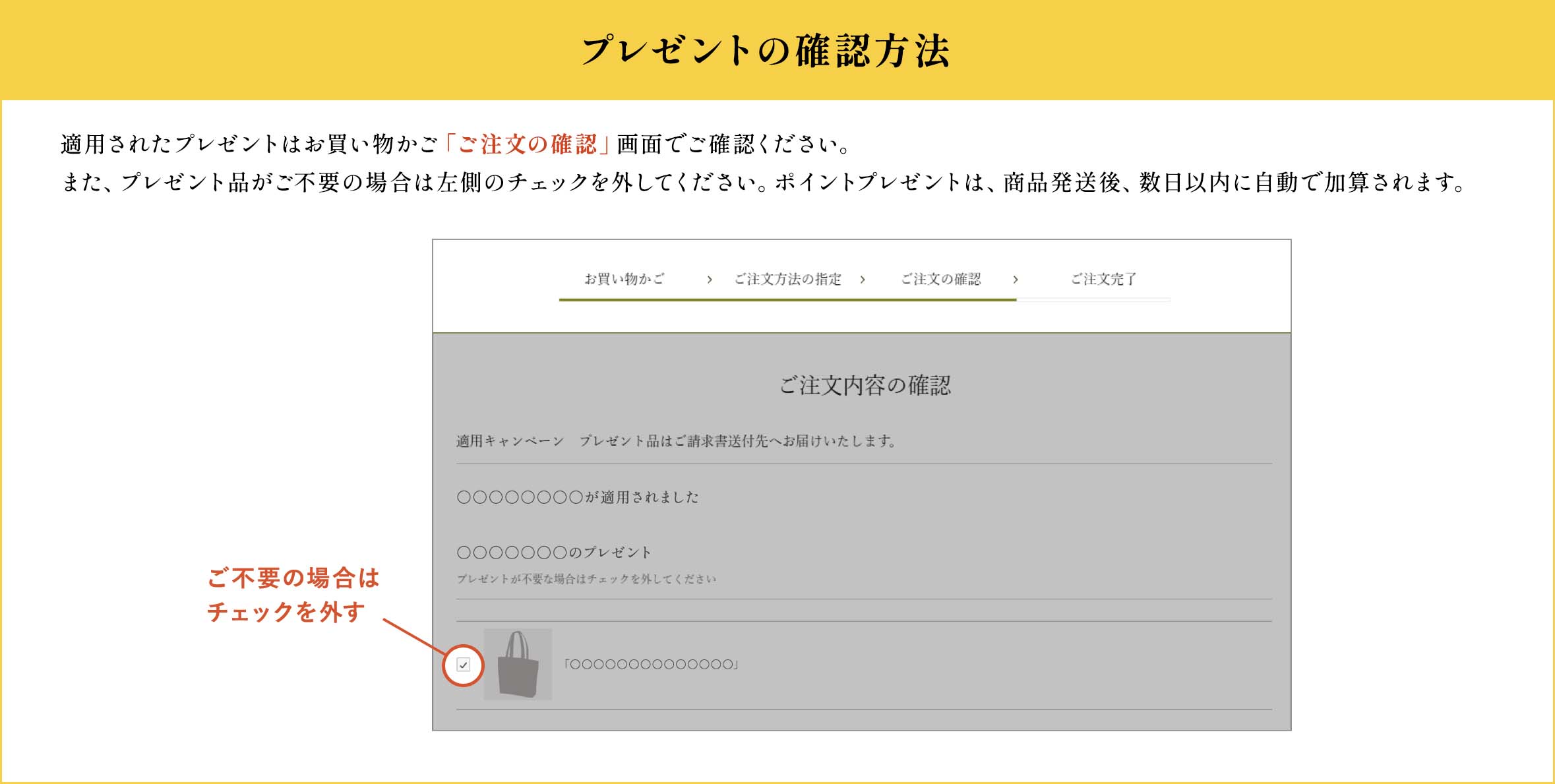Click the chevron after ご注文の確認

tap(1015, 280)
